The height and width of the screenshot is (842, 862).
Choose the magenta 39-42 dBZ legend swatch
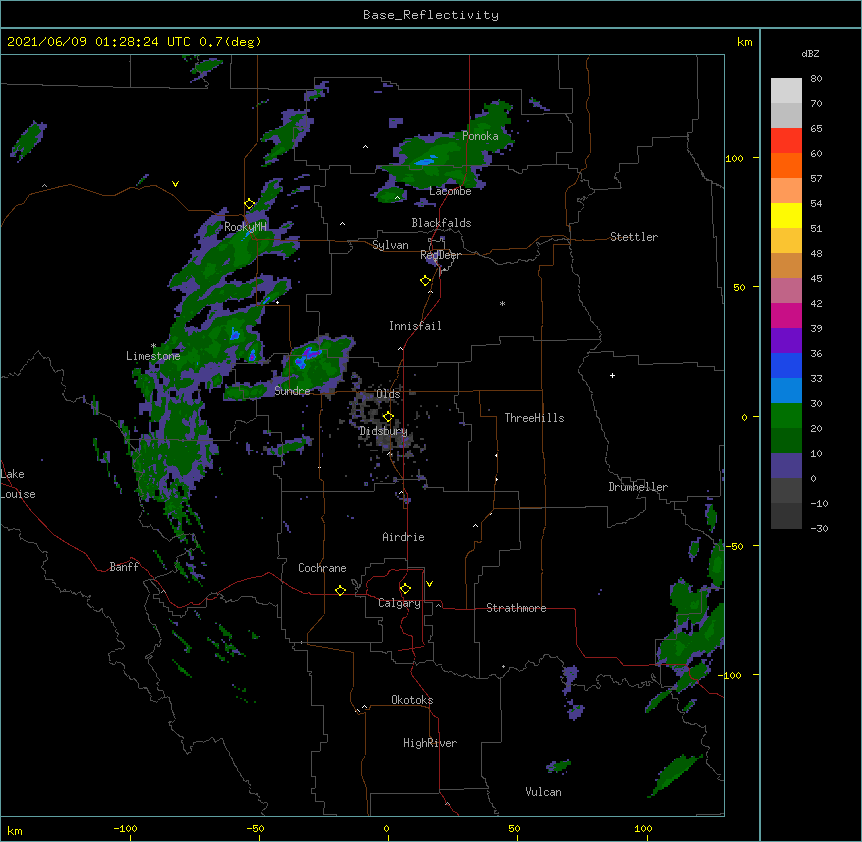(x=786, y=315)
